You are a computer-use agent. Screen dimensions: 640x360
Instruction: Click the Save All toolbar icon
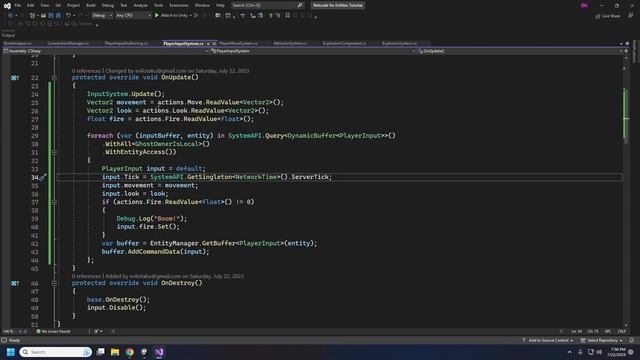[58, 16]
